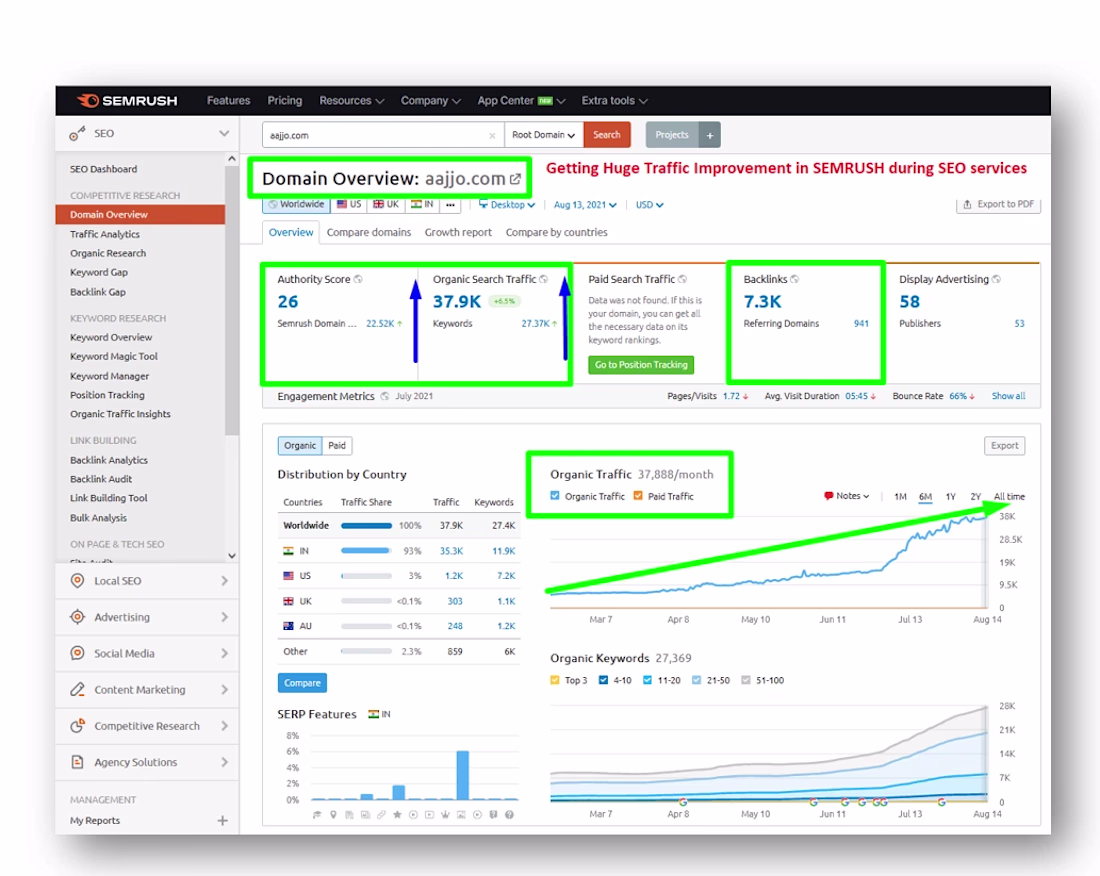Open Organic Search Traffic info icon

(544, 279)
